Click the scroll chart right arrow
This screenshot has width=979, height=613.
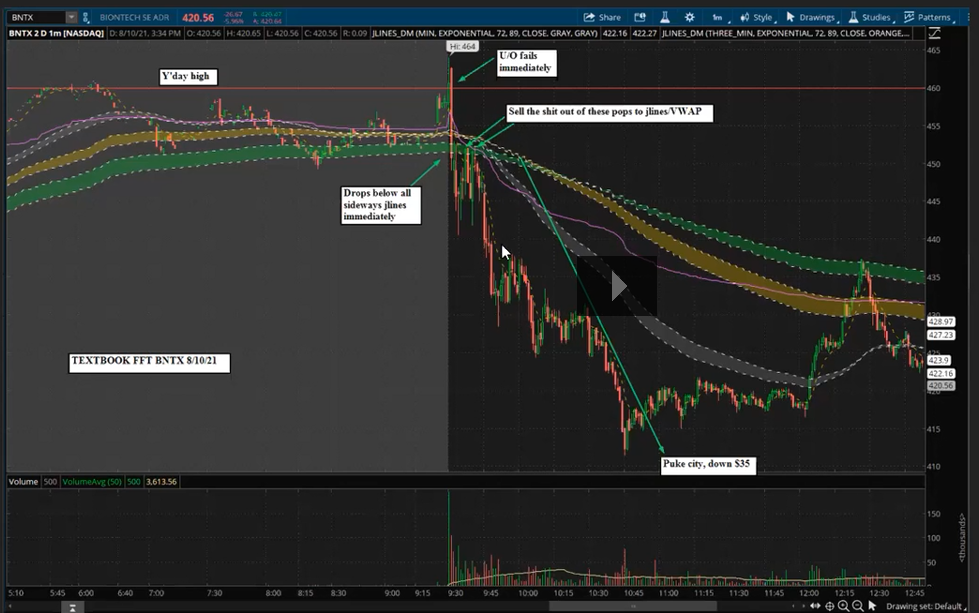point(803,606)
